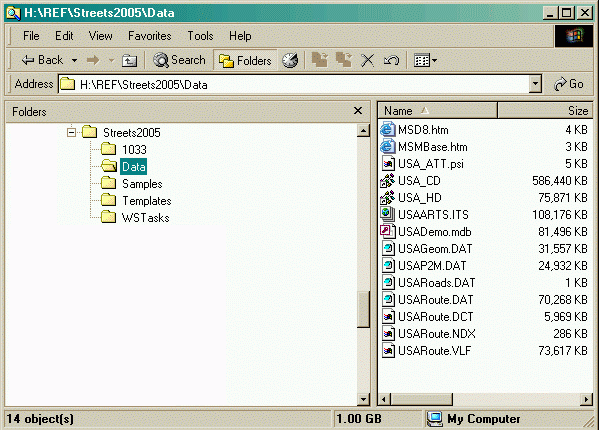Click the Up one level folder icon

pyautogui.click(x=130, y=60)
